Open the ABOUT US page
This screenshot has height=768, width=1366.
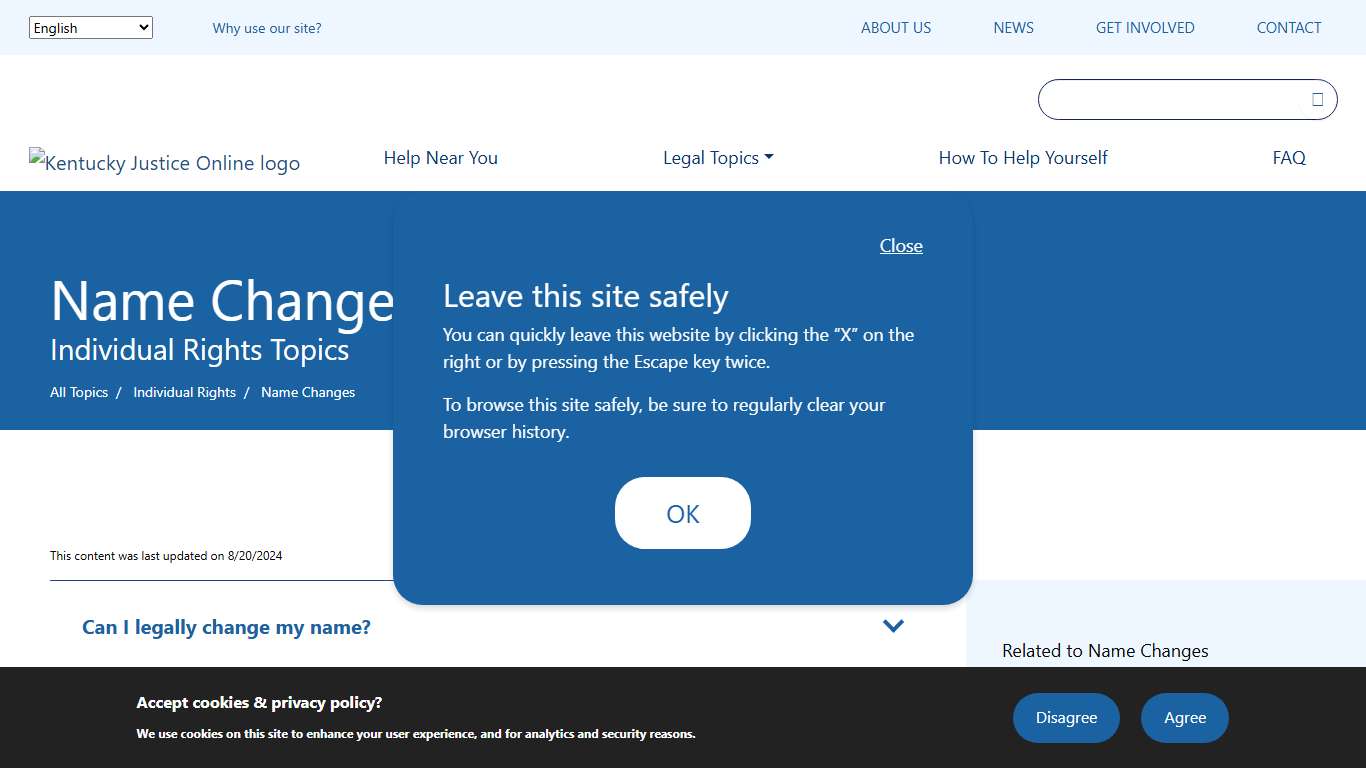coord(895,27)
